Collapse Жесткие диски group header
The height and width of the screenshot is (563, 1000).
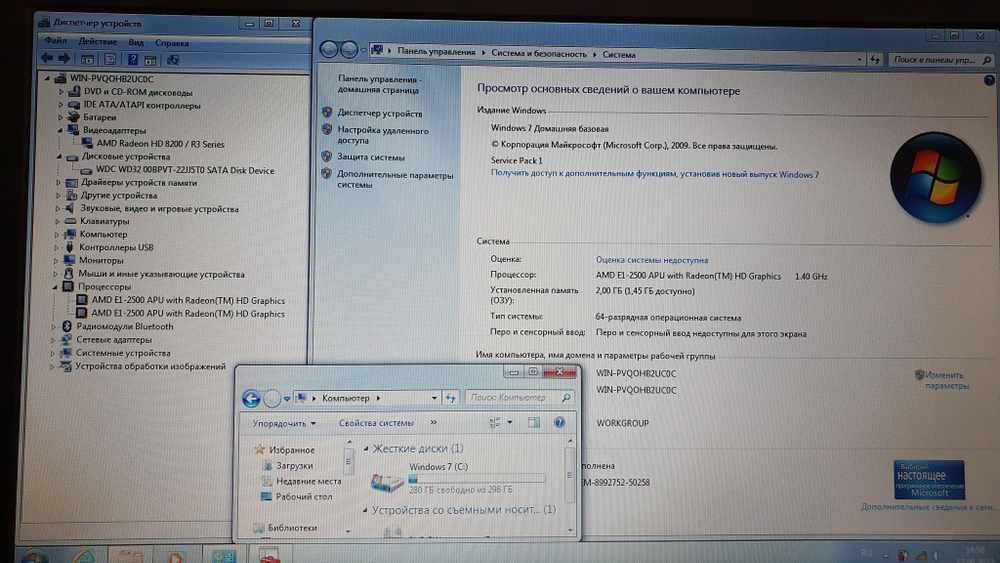[x=366, y=449]
